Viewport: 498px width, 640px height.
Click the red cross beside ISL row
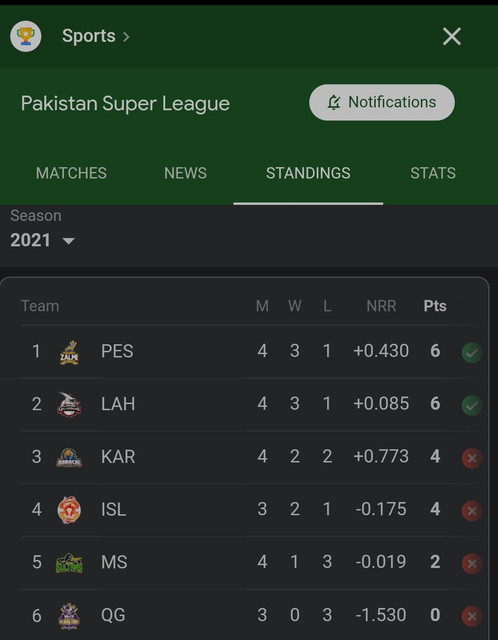tap(472, 511)
